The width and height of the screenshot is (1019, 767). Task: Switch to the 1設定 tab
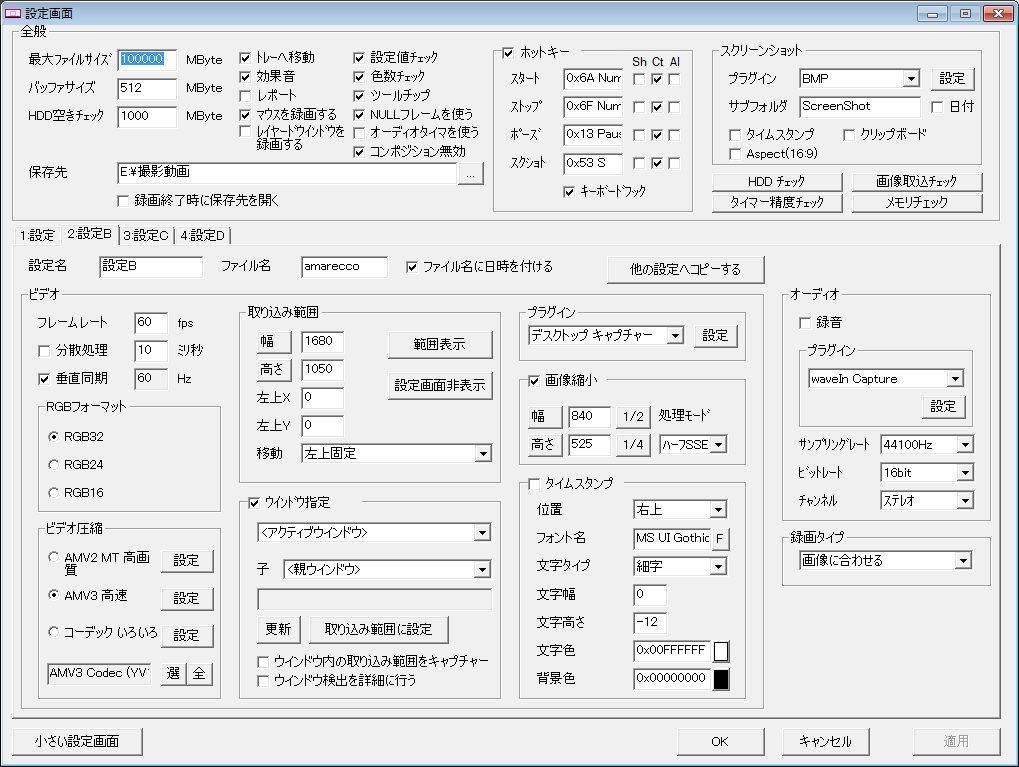[x=37, y=236]
